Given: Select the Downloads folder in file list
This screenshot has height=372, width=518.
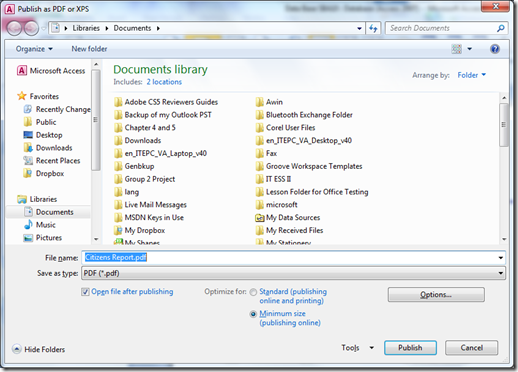Looking at the screenshot, I should pos(138,140).
